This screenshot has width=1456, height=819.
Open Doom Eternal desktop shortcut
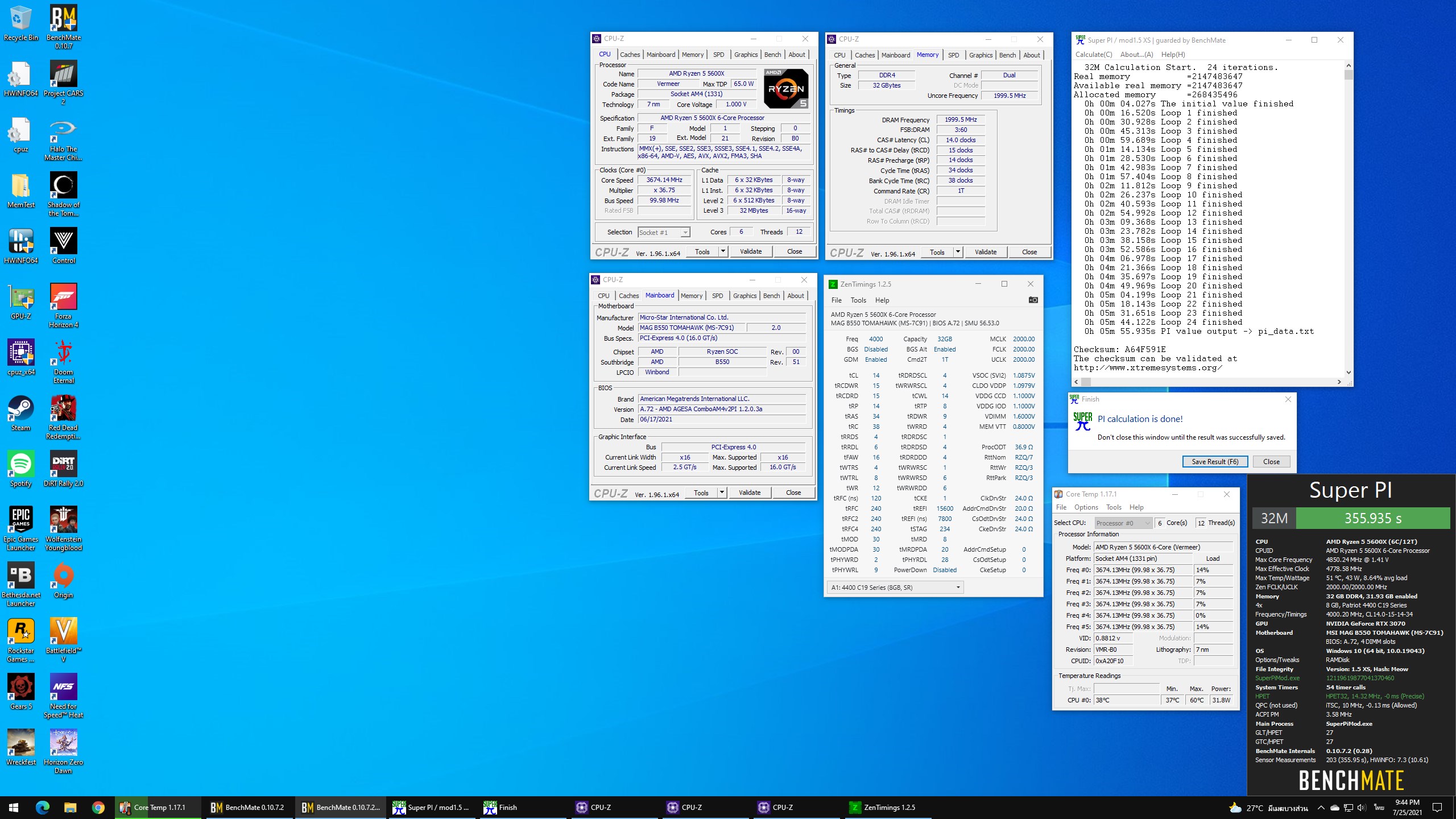tap(64, 362)
